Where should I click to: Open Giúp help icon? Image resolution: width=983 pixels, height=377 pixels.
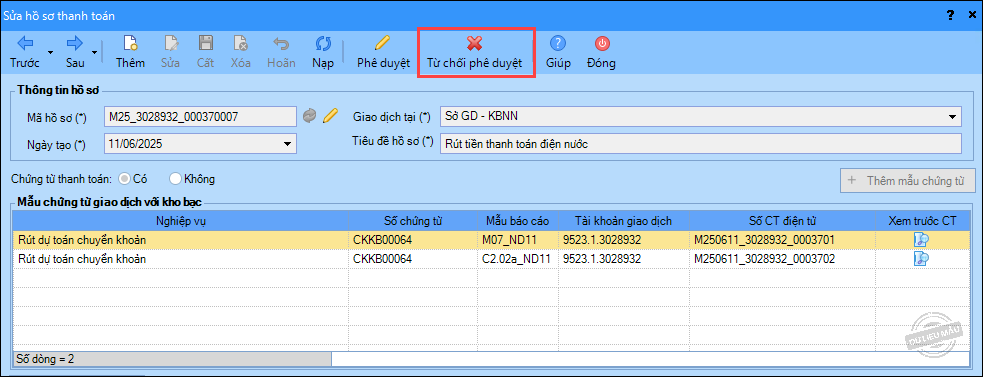click(x=558, y=43)
